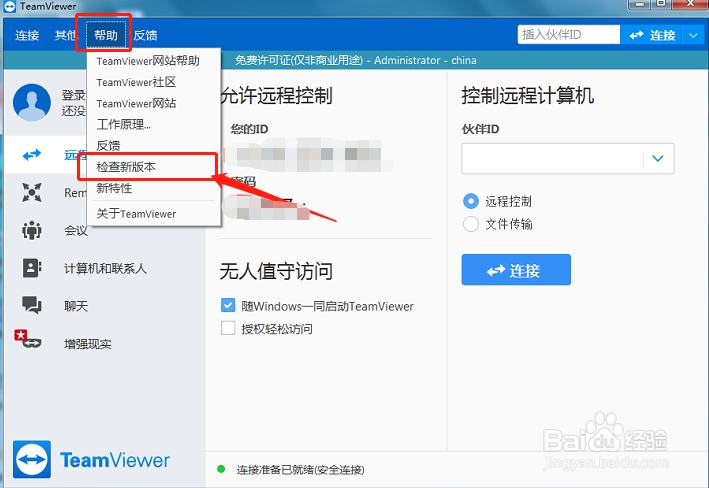Click the user profile avatar icon
Image resolution: width=709 pixels, height=488 pixels.
[32, 102]
